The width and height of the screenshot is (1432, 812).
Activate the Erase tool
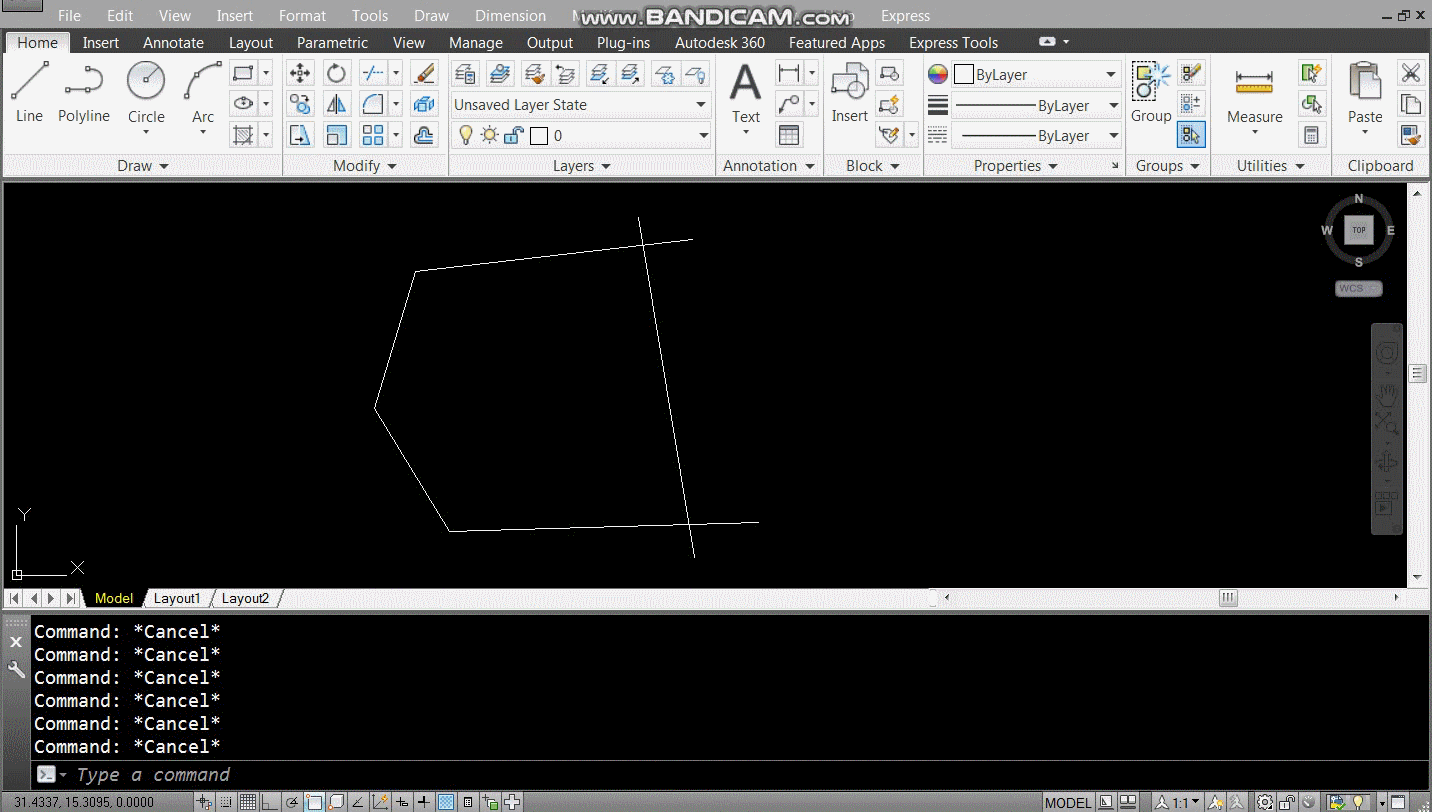(x=424, y=73)
